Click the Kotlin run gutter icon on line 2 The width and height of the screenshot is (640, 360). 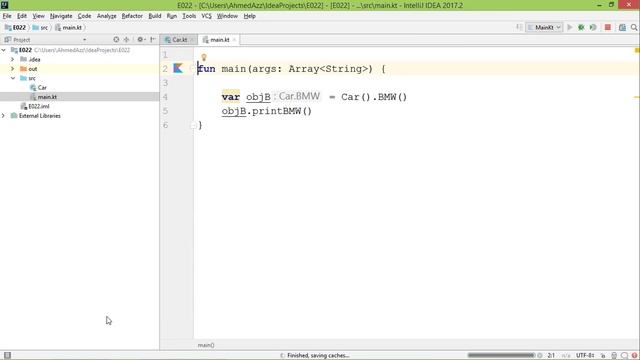pos(178,68)
